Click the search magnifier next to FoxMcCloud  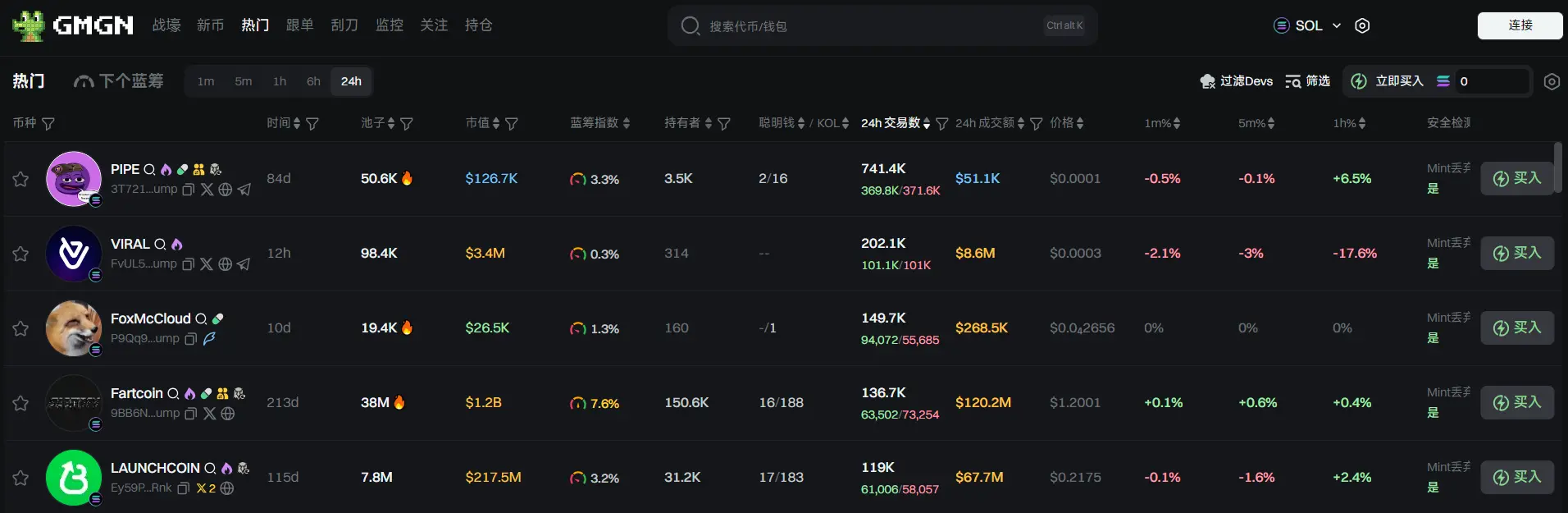[201, 319]
